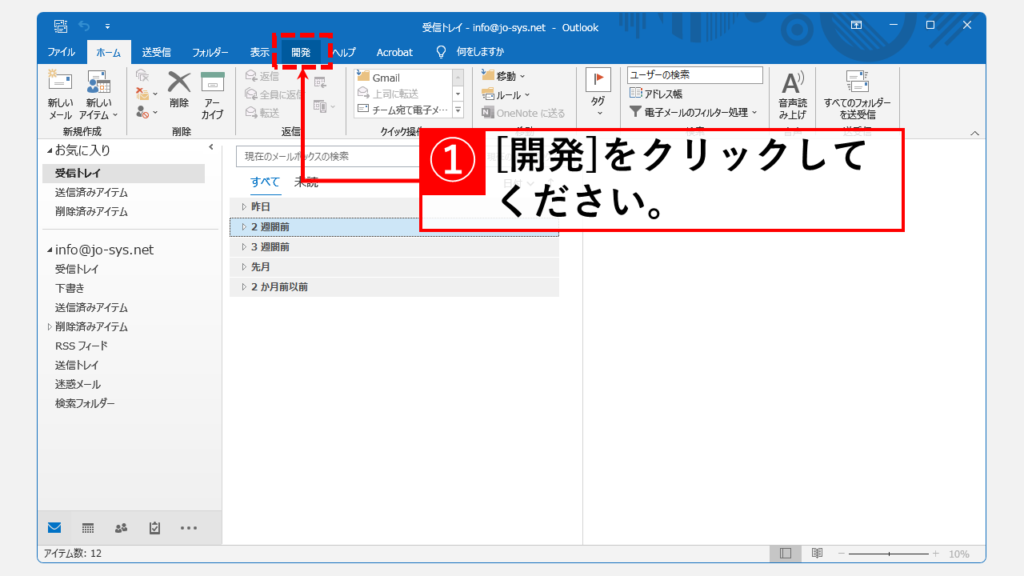
Task: Click the user search (ユーザーの検索) field
Action: pos(694,75)
